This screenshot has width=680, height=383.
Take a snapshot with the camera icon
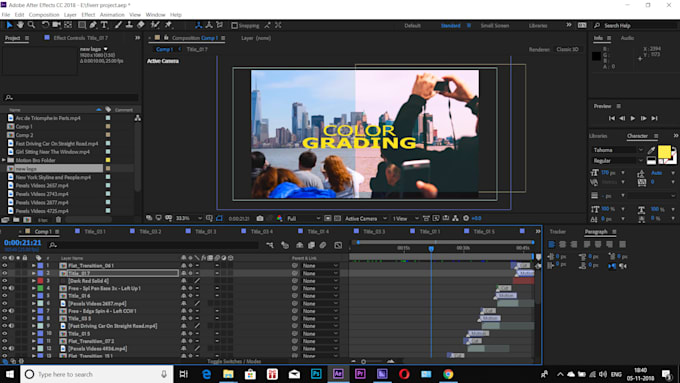pyautogui.click(x=260, y=218)
